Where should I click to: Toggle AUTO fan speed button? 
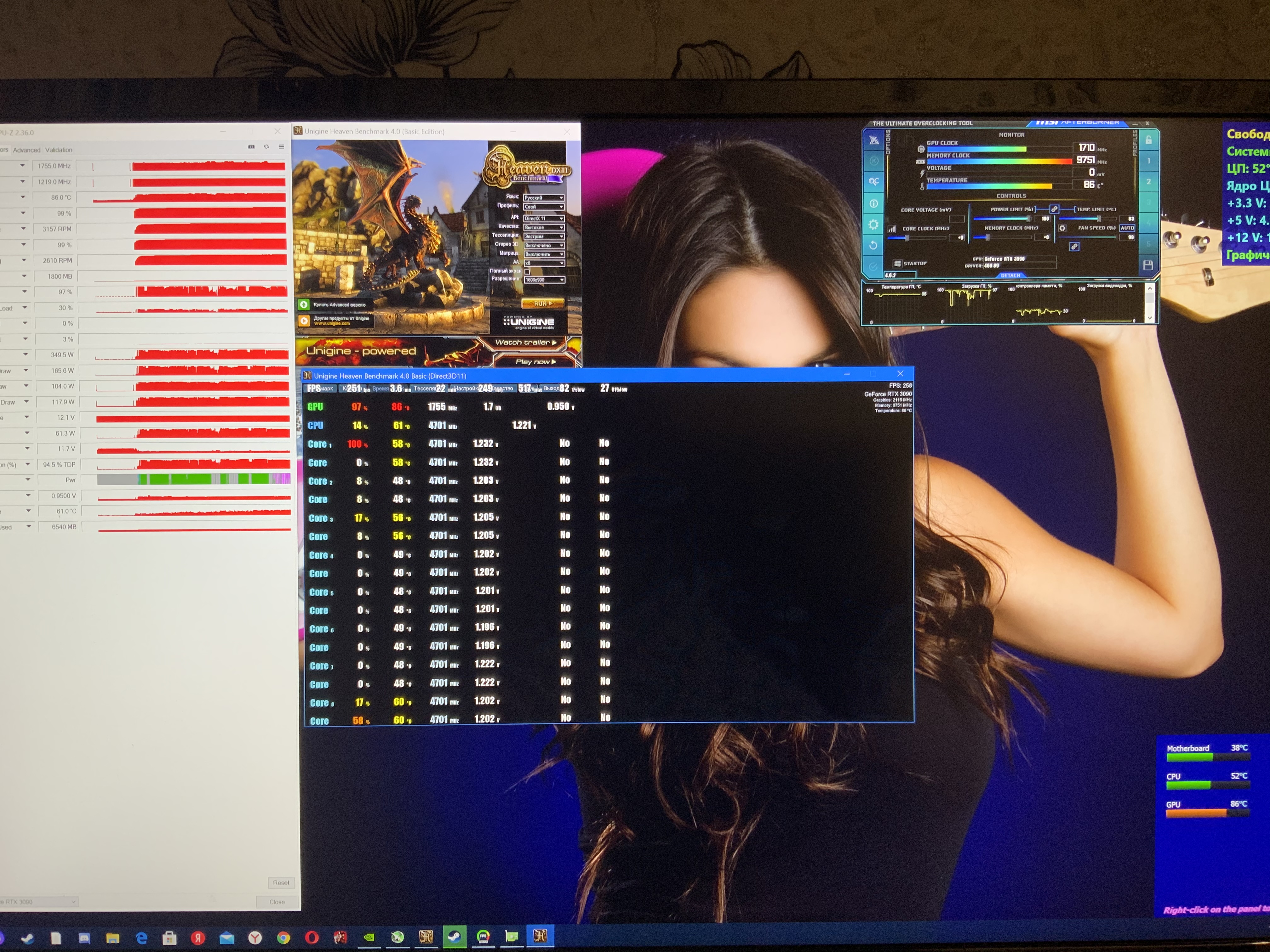[1127, 228]
